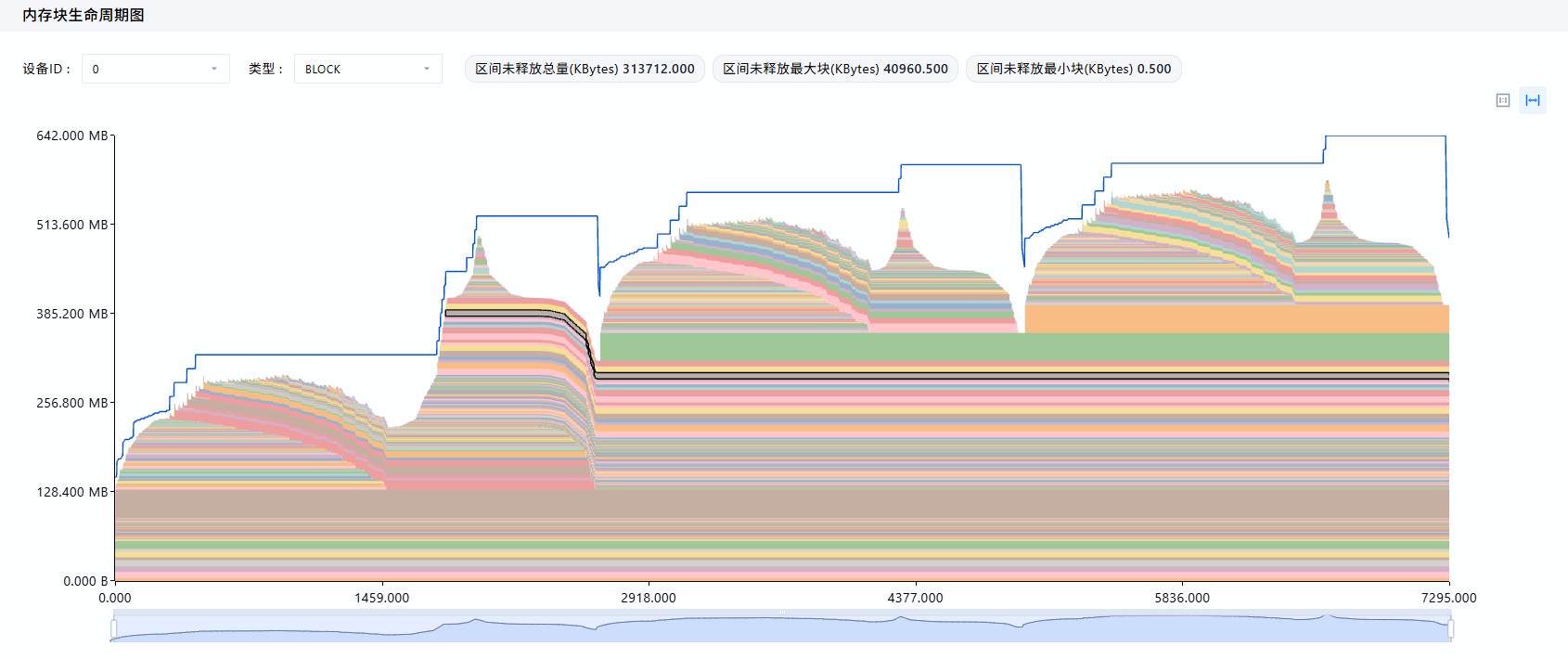The height and width of the screenshot is (659, 1568).
Task: Click the 内存块生命周期图 panel title
Action: pyautogui.click(x=84, y=15)
